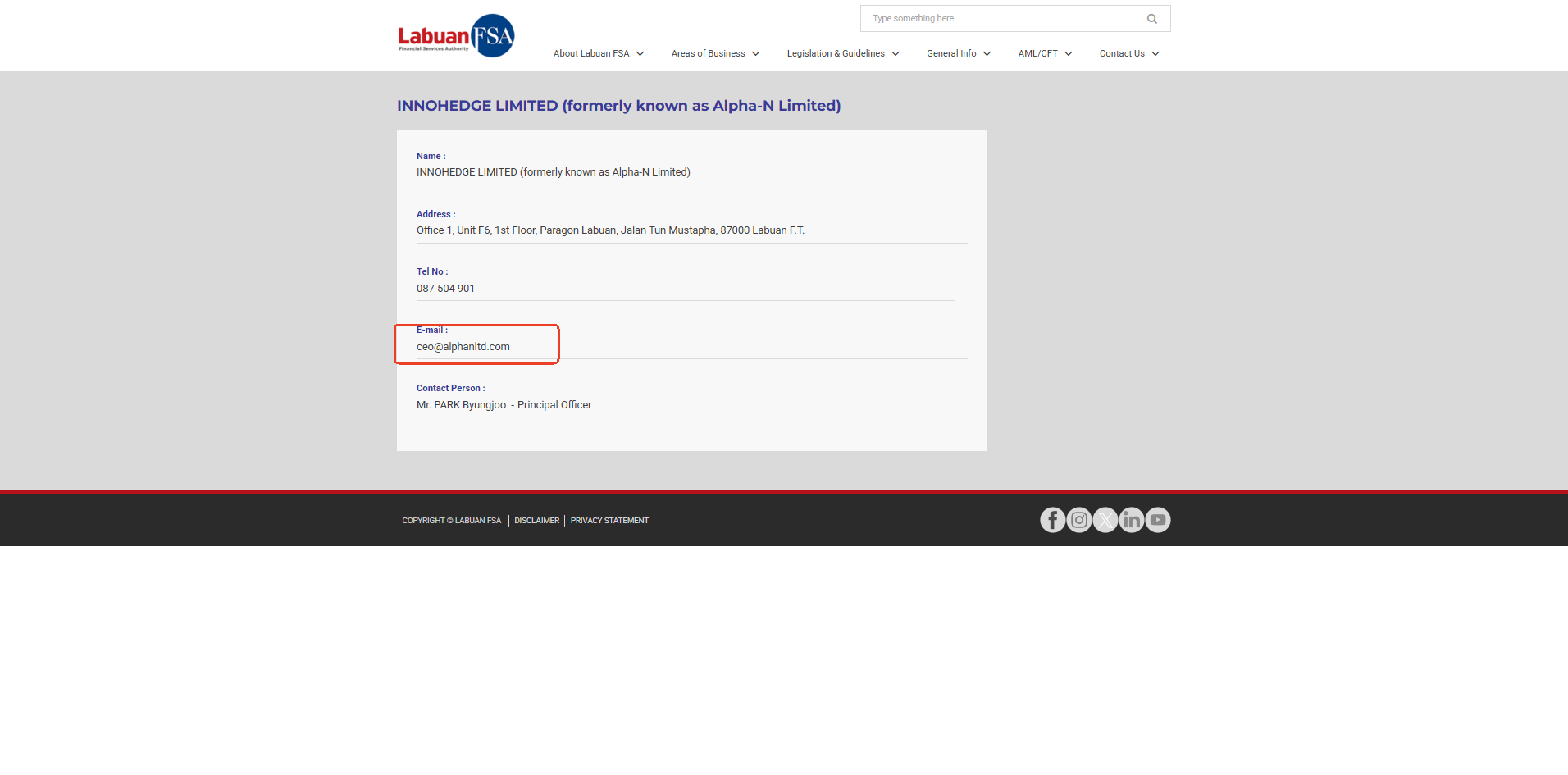Open the LinkedIn social icon
Image resolution: width=1568 pixels, height=775 pixels.
pos(1132,520)
